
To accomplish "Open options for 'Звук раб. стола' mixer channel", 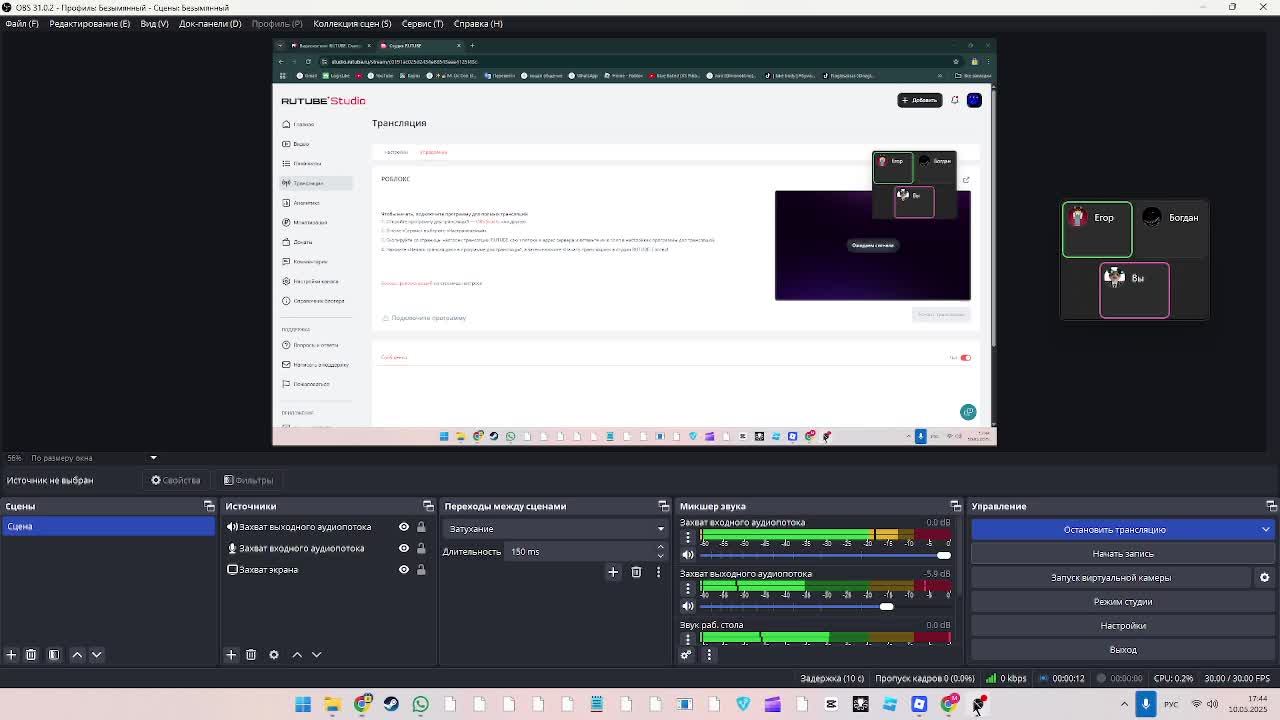I will pyautogui.click(x=687, y=638).
